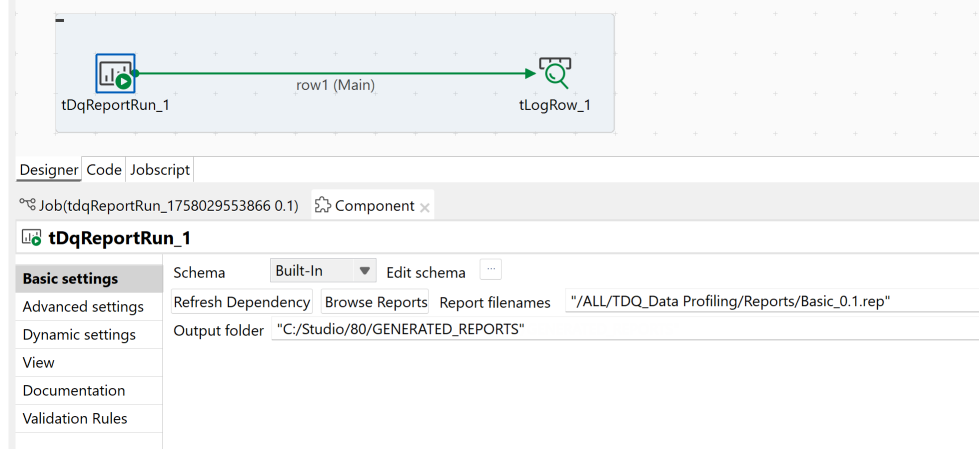Switch to the Designer tab
Image resolution: width=979 pixels, height=449 pixels.
tap(49, 170)
